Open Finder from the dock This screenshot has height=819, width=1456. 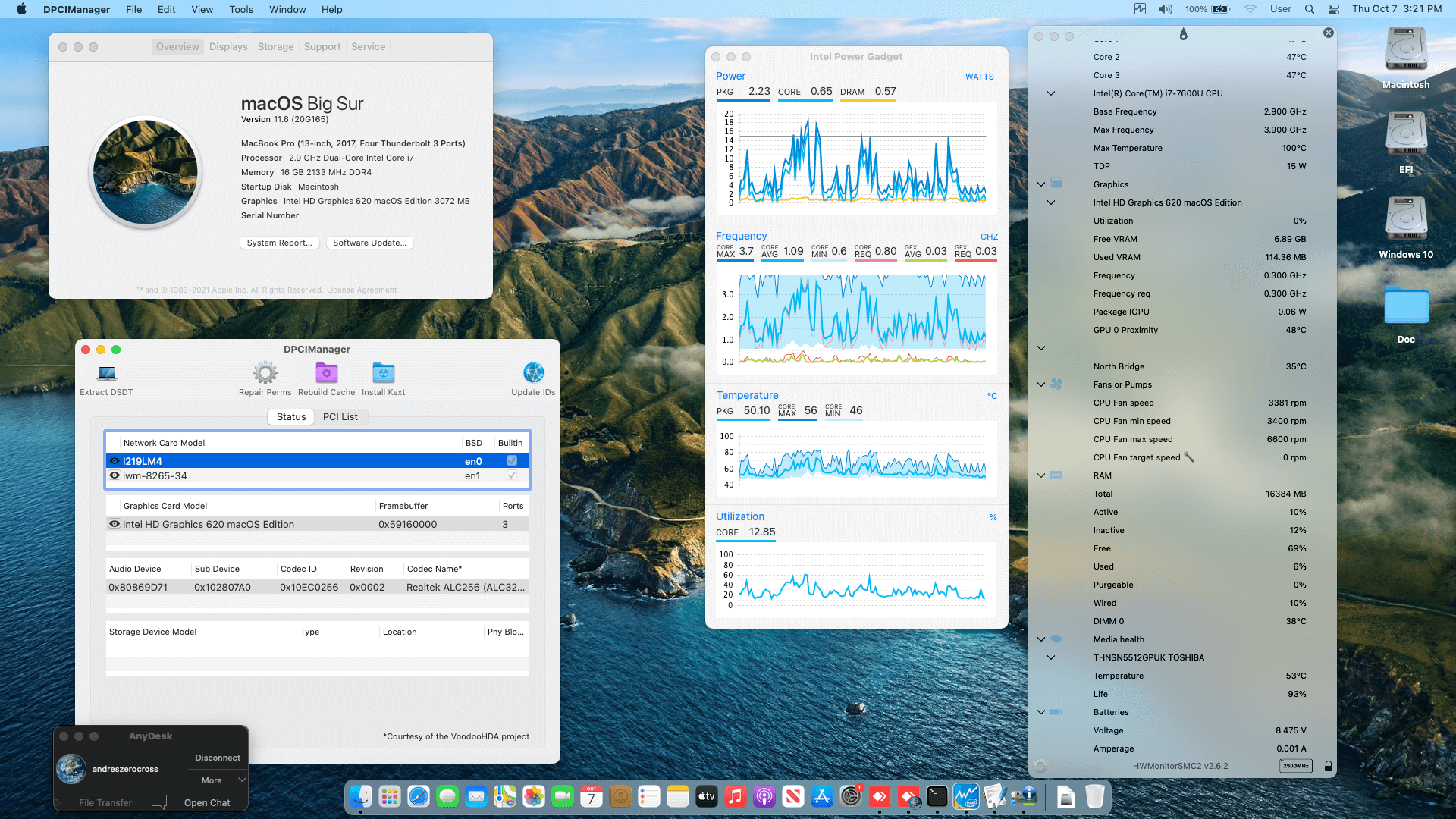361,796
